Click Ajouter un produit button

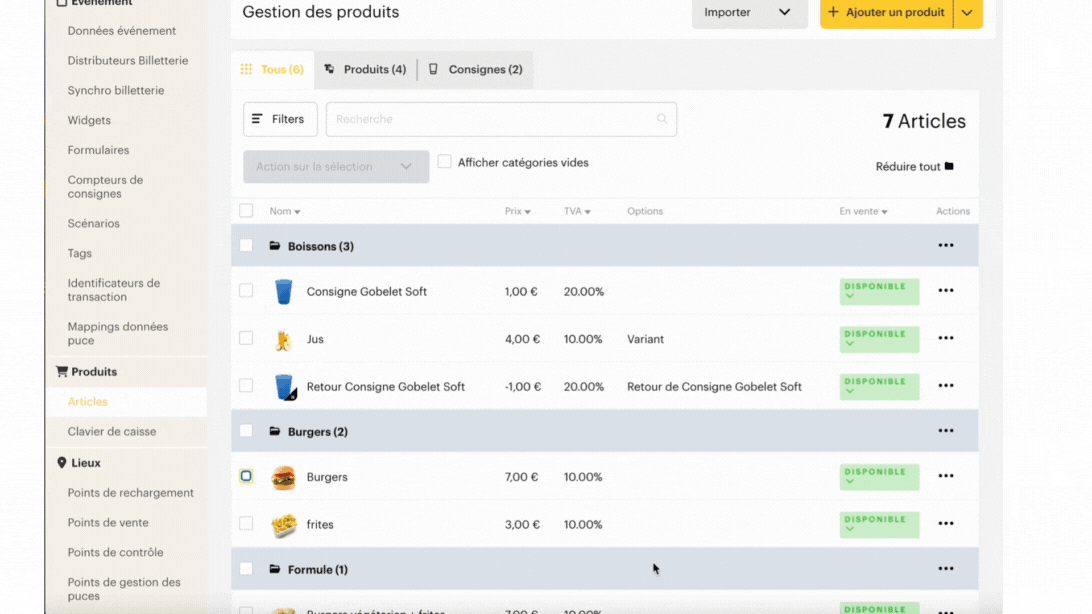point(887,13)
